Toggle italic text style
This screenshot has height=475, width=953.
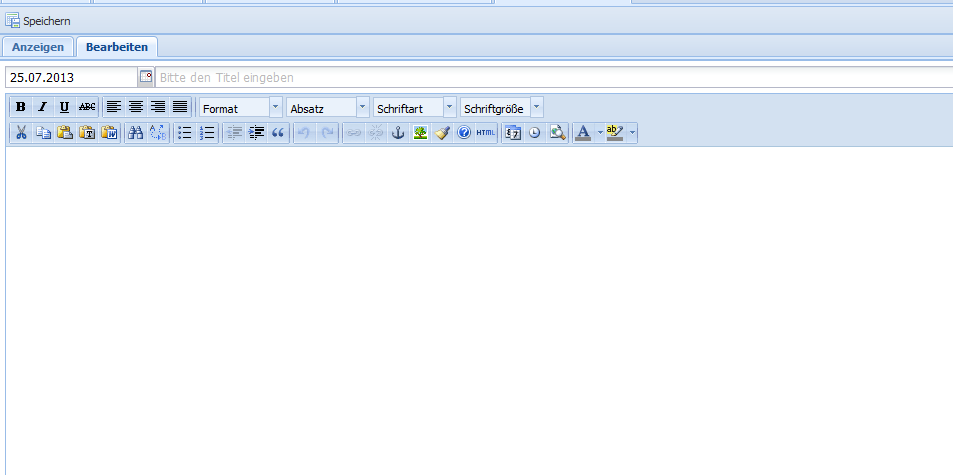tap(42, 107)
